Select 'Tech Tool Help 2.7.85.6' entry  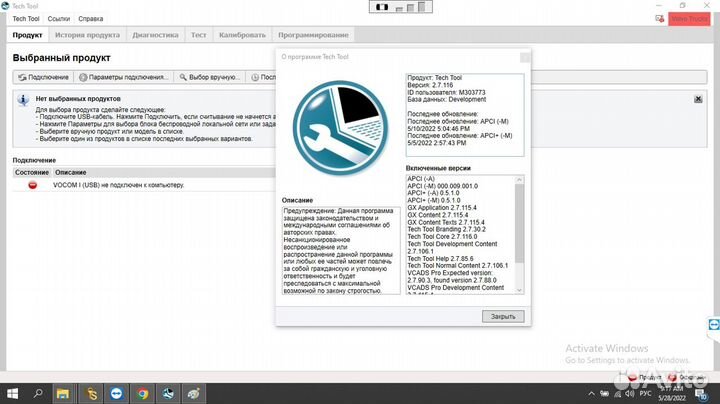(440, 258)
